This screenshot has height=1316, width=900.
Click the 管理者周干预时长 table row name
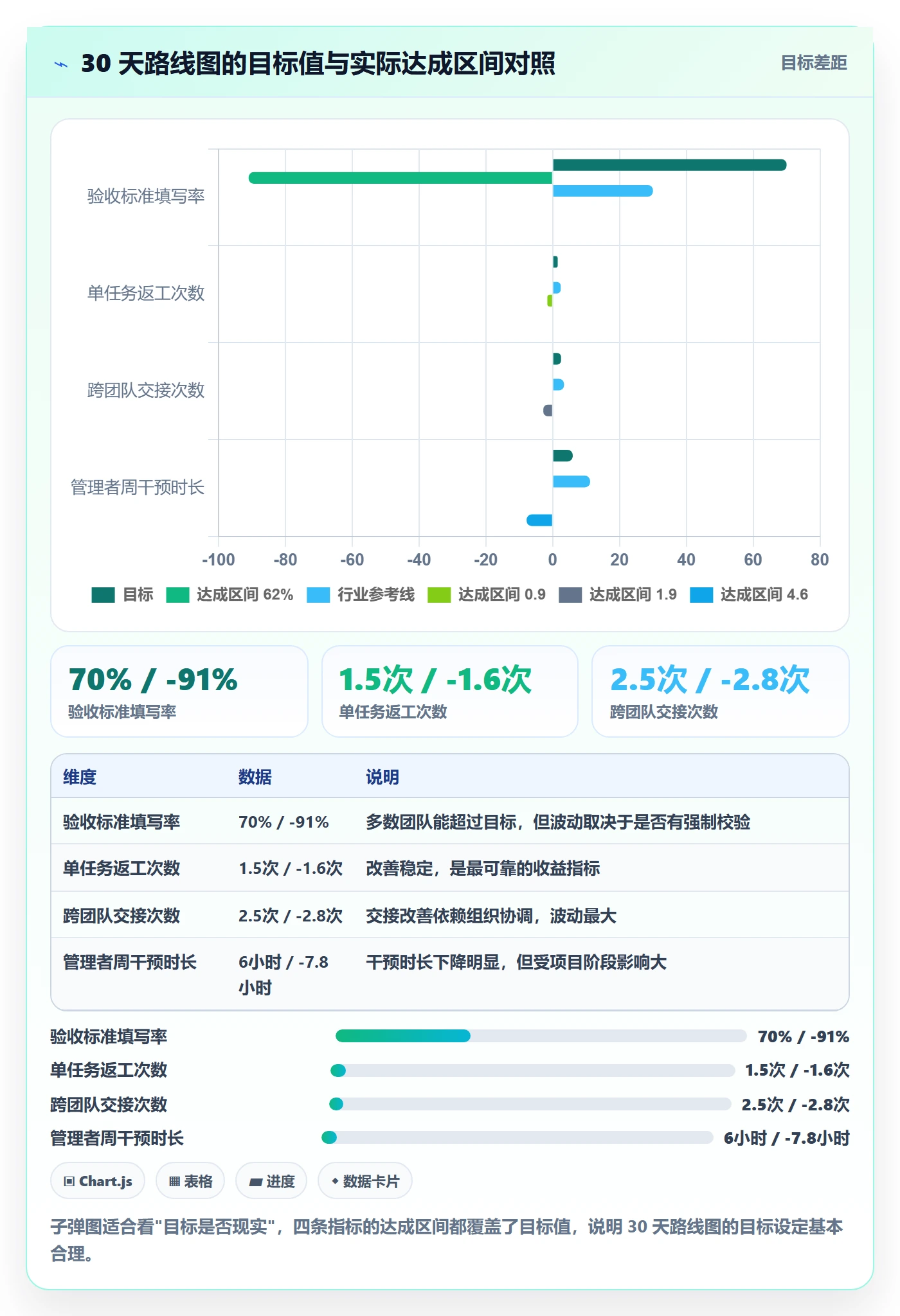[130, 962]
